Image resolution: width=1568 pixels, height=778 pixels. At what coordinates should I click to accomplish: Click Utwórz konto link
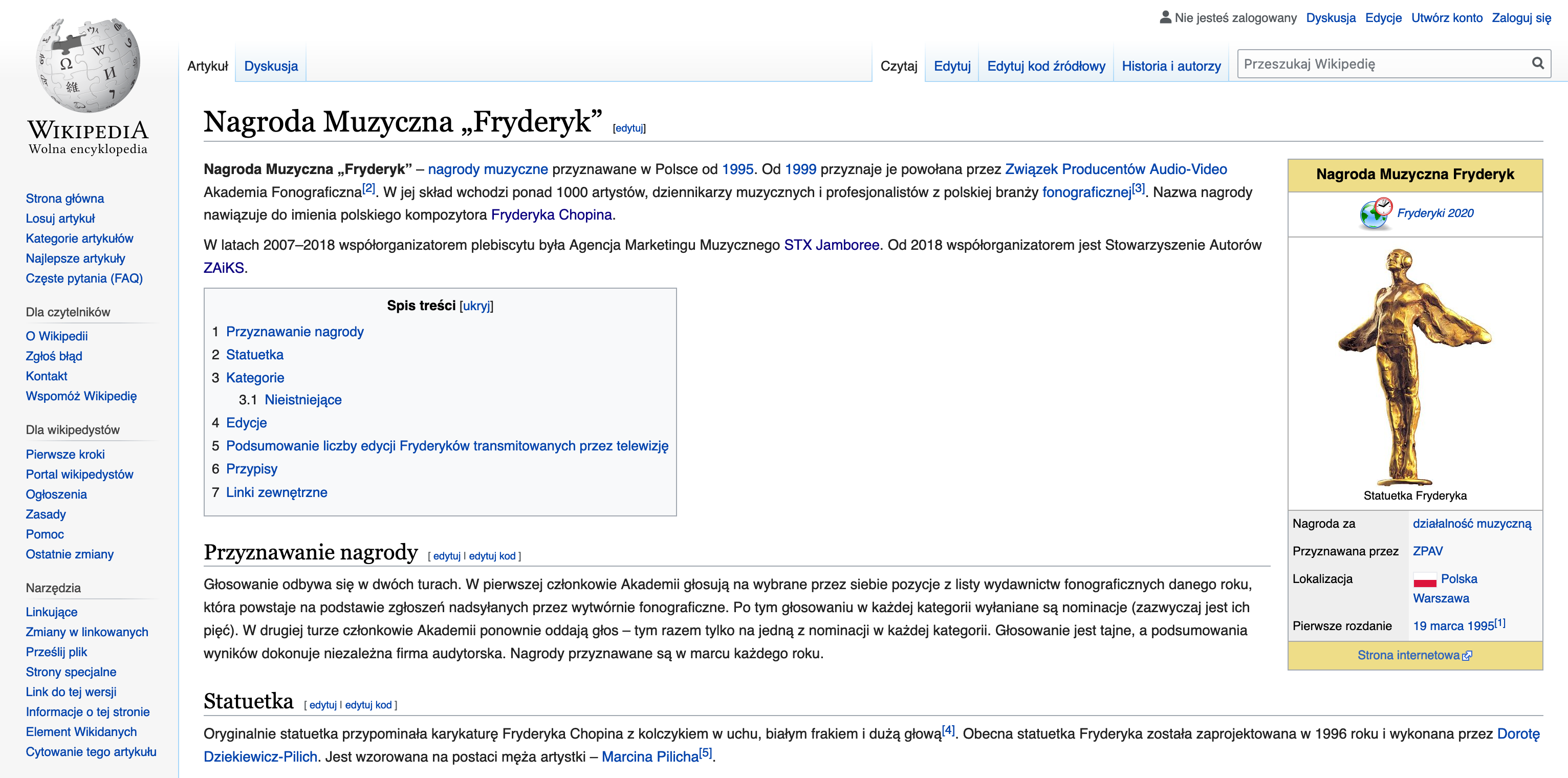1446,17
